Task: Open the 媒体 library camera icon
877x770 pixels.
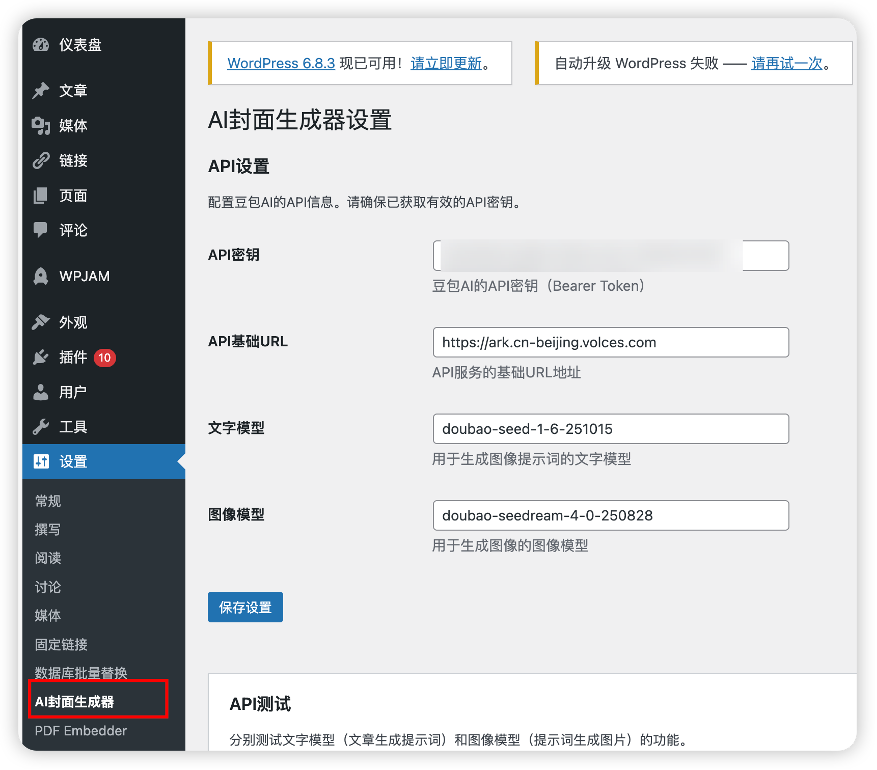Action: point(40,125)
